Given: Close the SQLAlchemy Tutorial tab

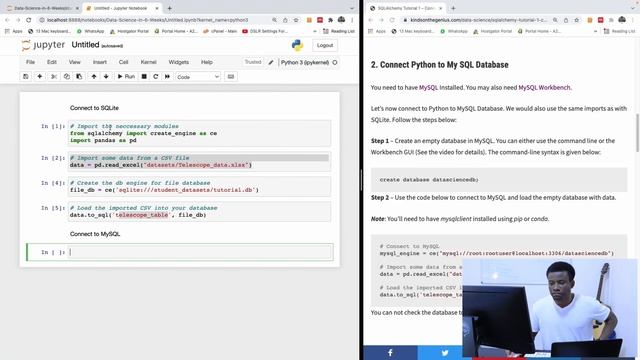Looking at the screenshot, I should 440,8.
